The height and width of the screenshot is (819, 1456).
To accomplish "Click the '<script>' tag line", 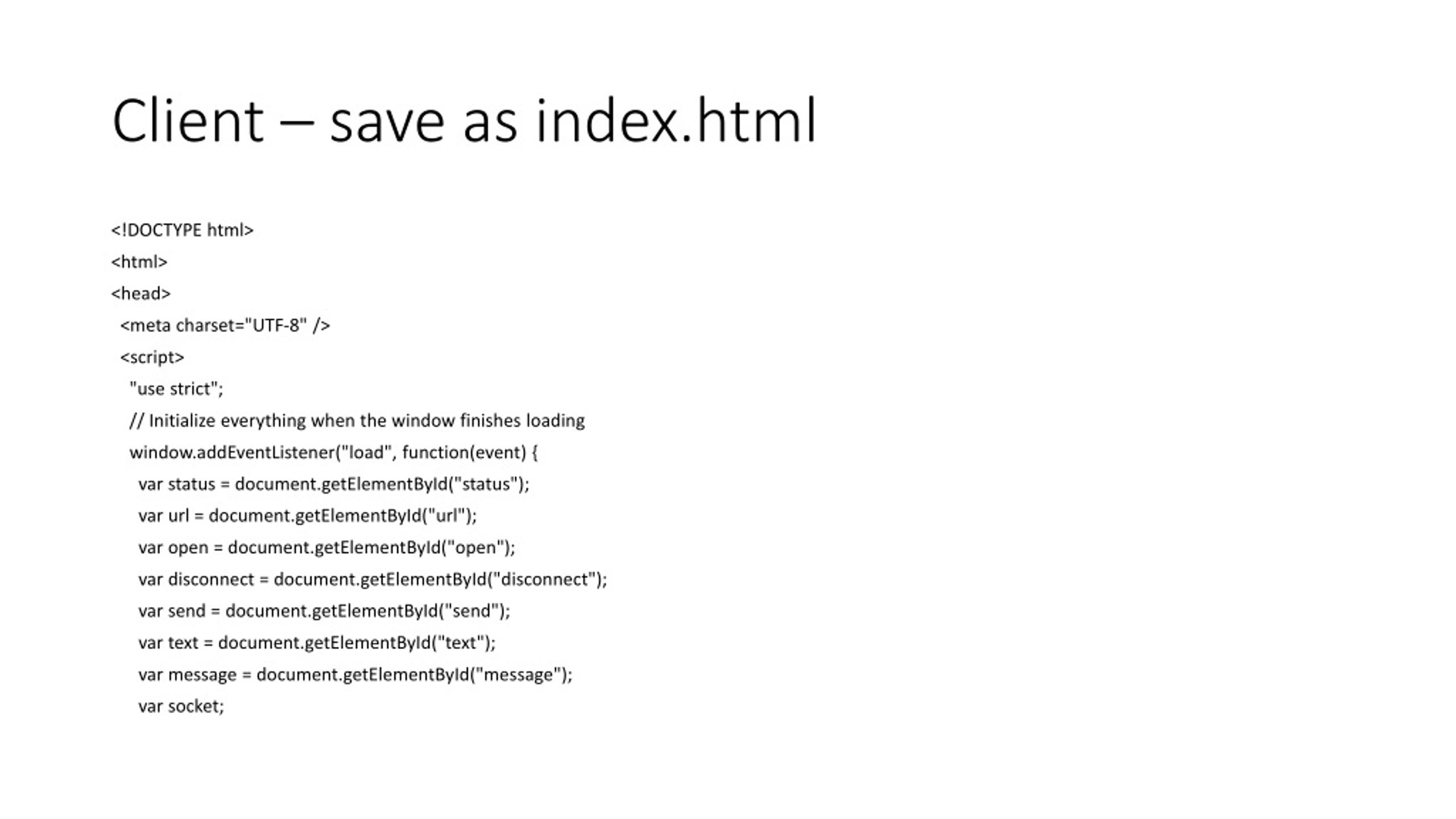I will (x=152, y=357).
